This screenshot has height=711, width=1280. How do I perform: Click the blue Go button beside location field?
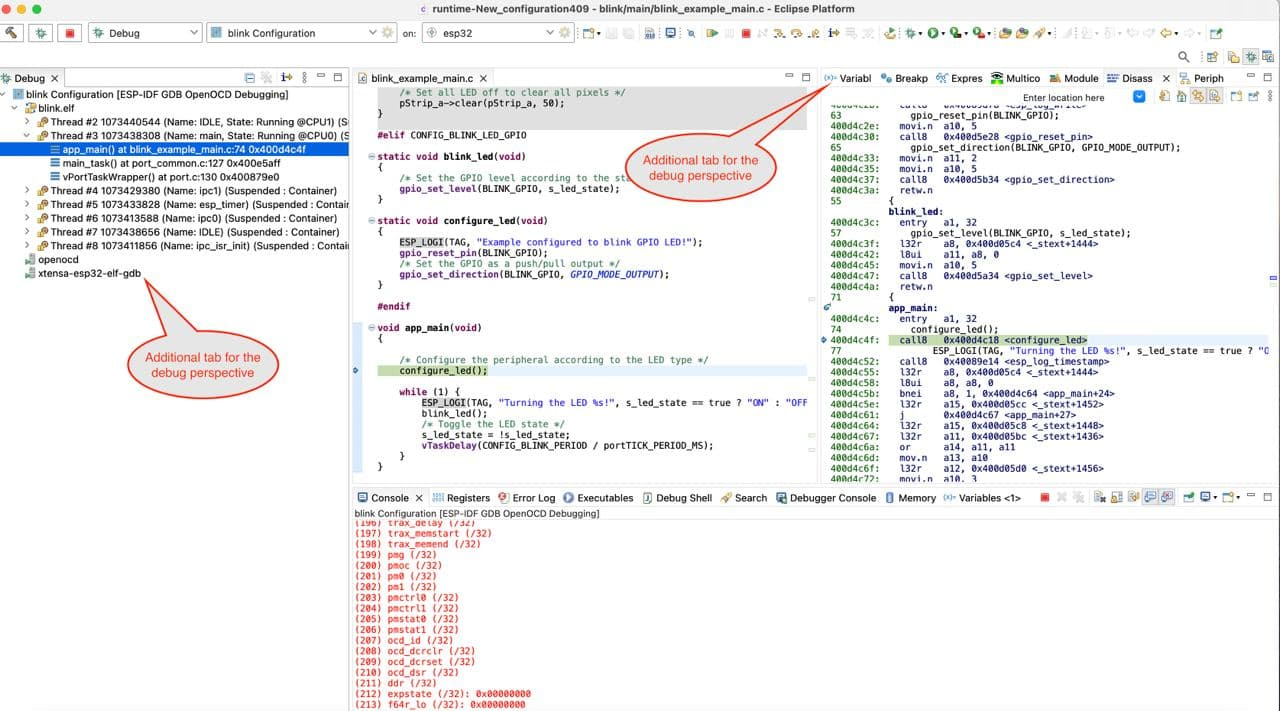pos(1140,97)
